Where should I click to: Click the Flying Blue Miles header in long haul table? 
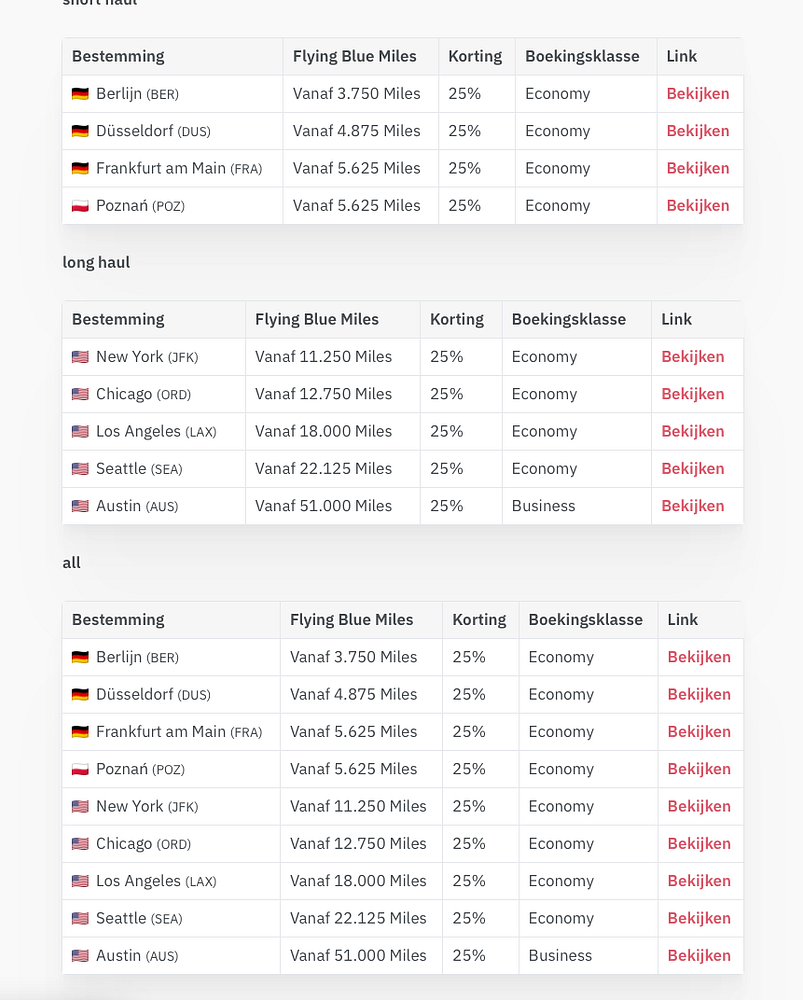317,320
